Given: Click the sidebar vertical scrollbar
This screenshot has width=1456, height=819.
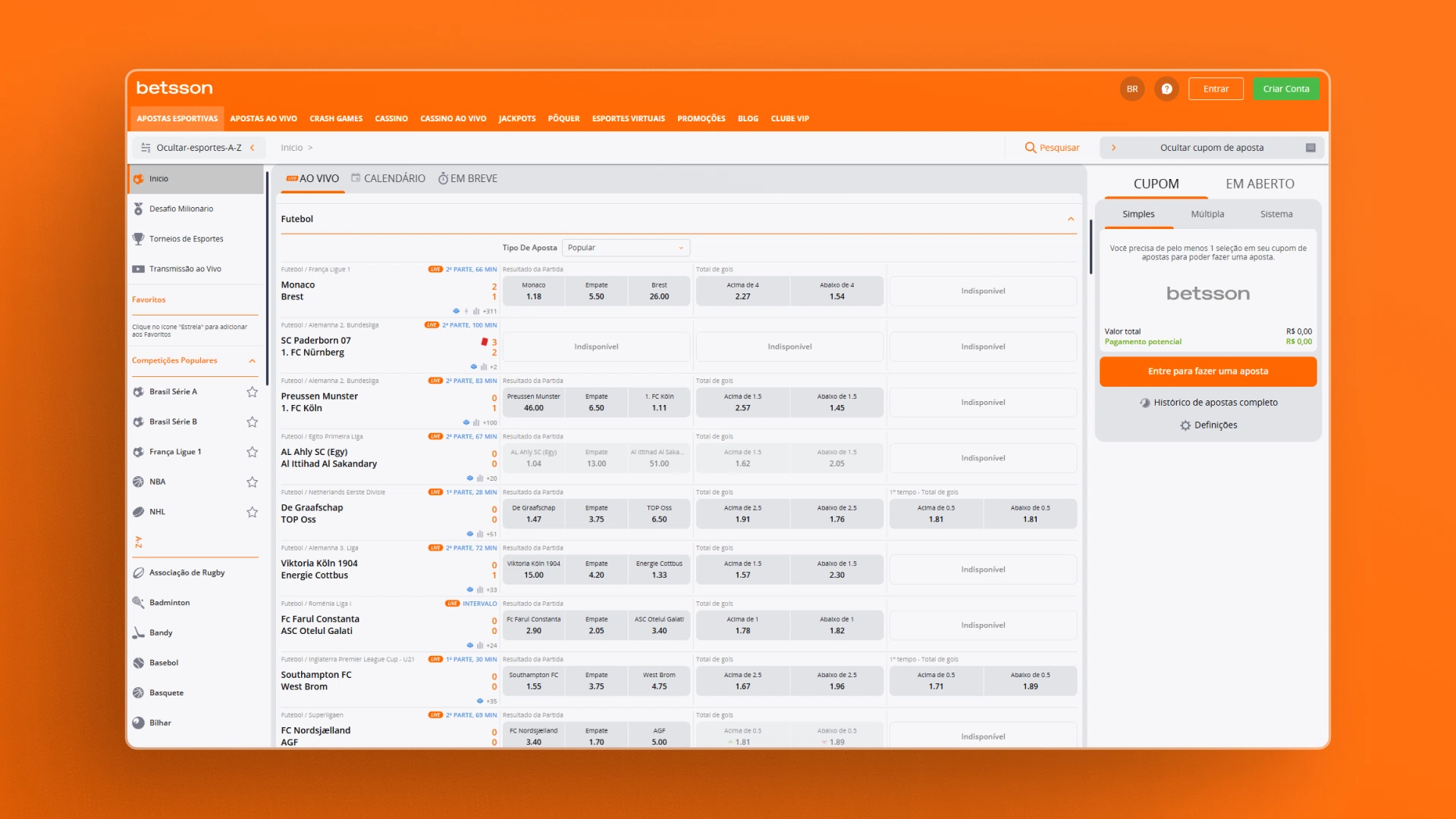Looking at the screenshot, I should [x=267, y=277].
